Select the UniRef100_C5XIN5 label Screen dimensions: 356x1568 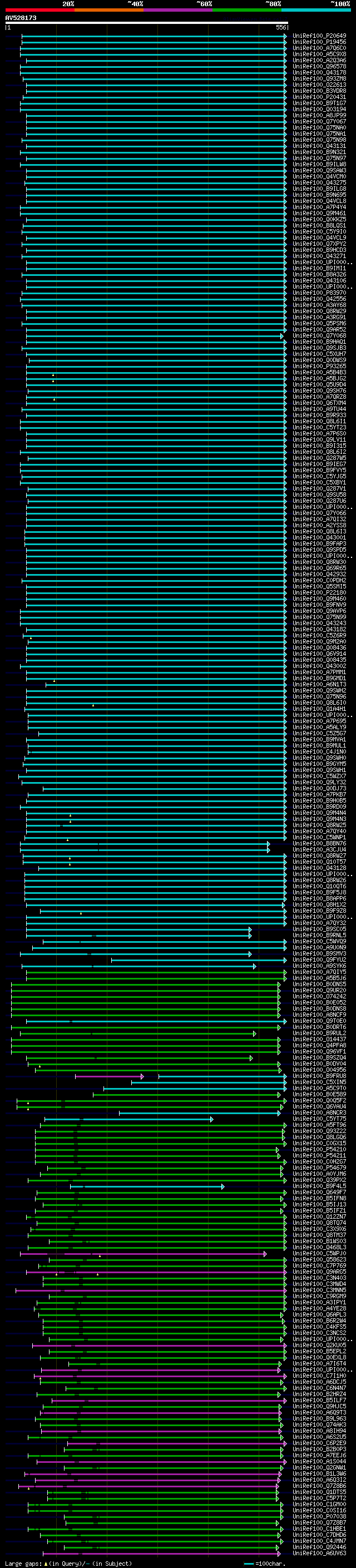point(319,1082)
